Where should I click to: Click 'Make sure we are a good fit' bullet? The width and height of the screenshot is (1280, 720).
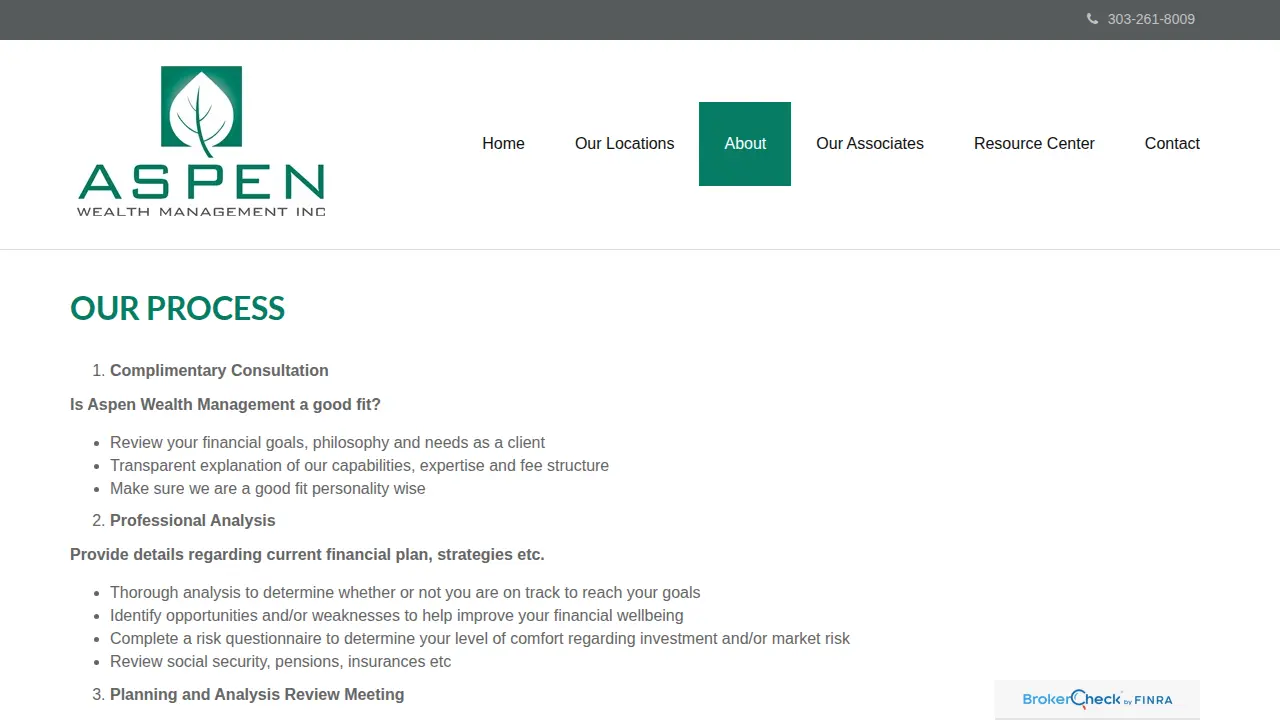(267, 488)
